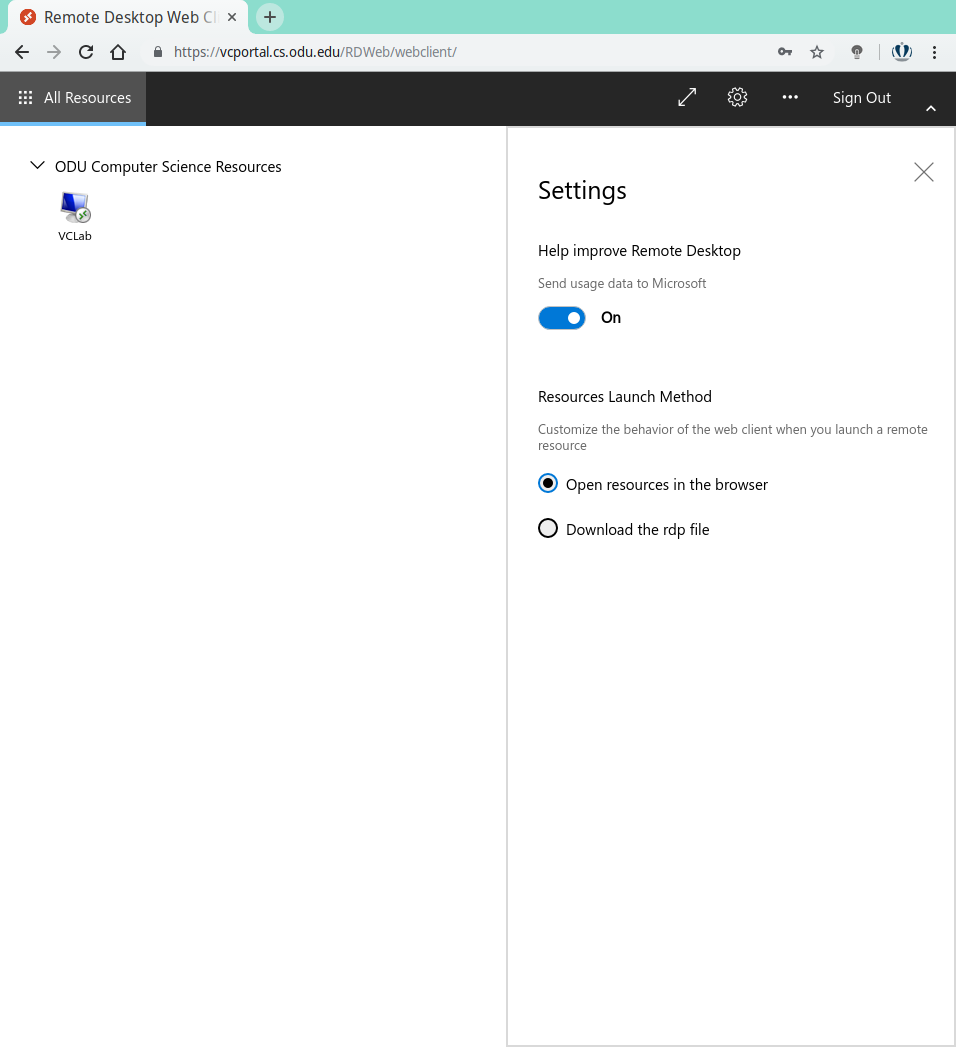Screen dimensions: 956x1047
Task: Select the Remote Desktop Web Client browser tab
Action: (128, 17)
